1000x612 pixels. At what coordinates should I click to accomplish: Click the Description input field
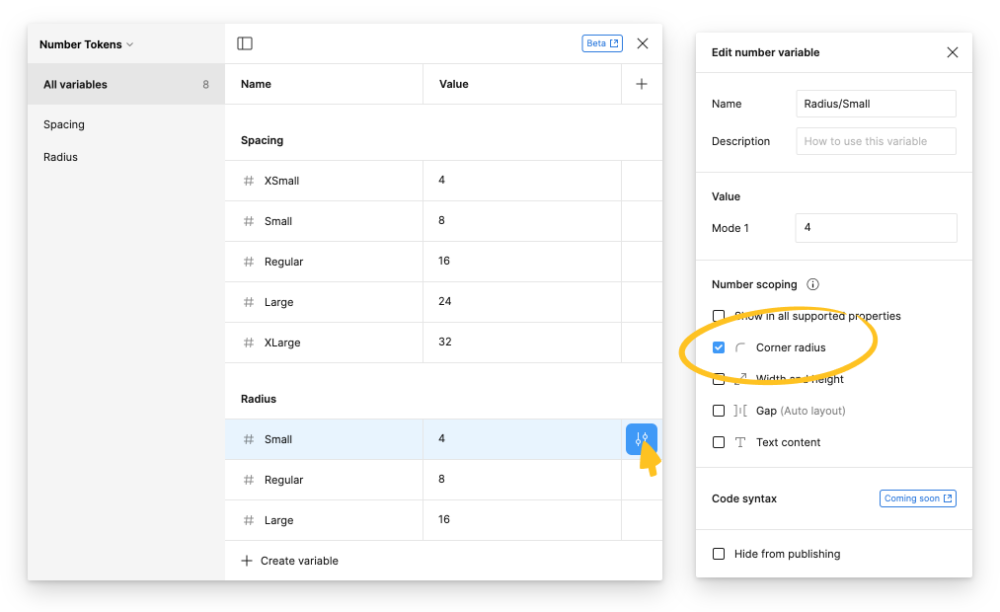tap(876, 141)
